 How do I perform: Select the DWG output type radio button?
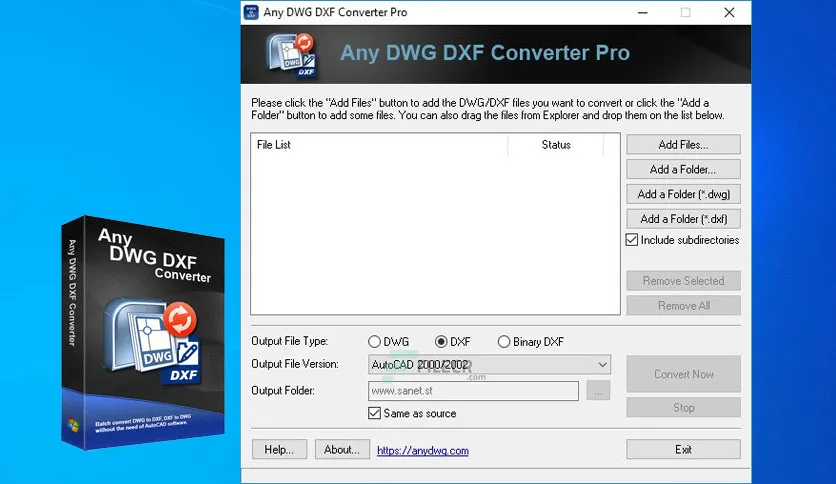coord(374,342)
